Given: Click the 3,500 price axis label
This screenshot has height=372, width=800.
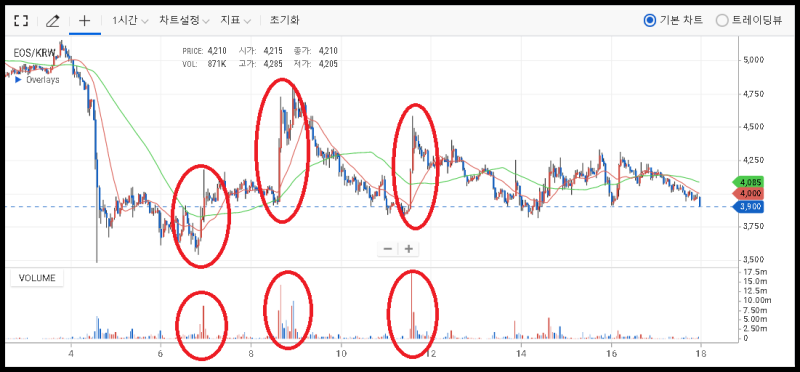Looking at the screenshot, I should 754,259.
